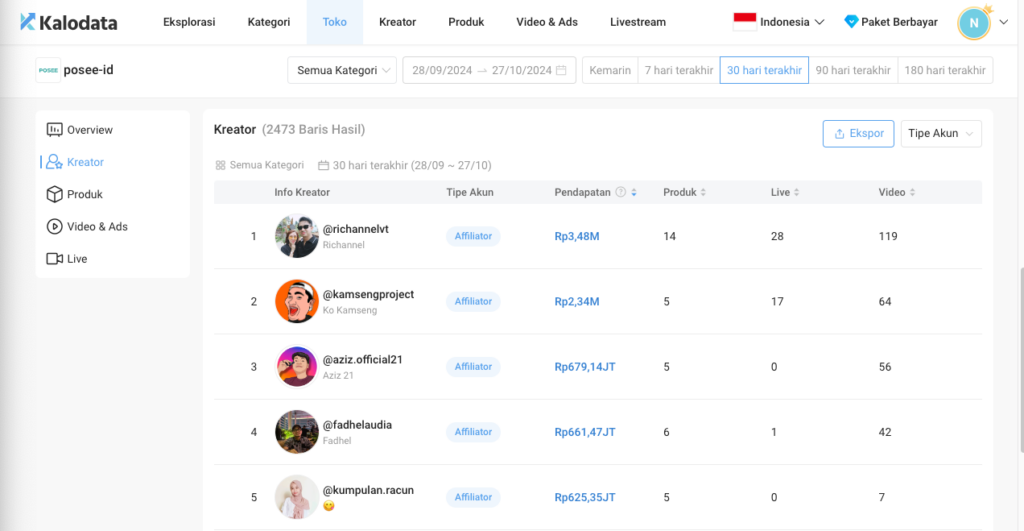Screen dimensions: 1024x531
Task: Click the Info Kreator column header
Action: (302, 192)
